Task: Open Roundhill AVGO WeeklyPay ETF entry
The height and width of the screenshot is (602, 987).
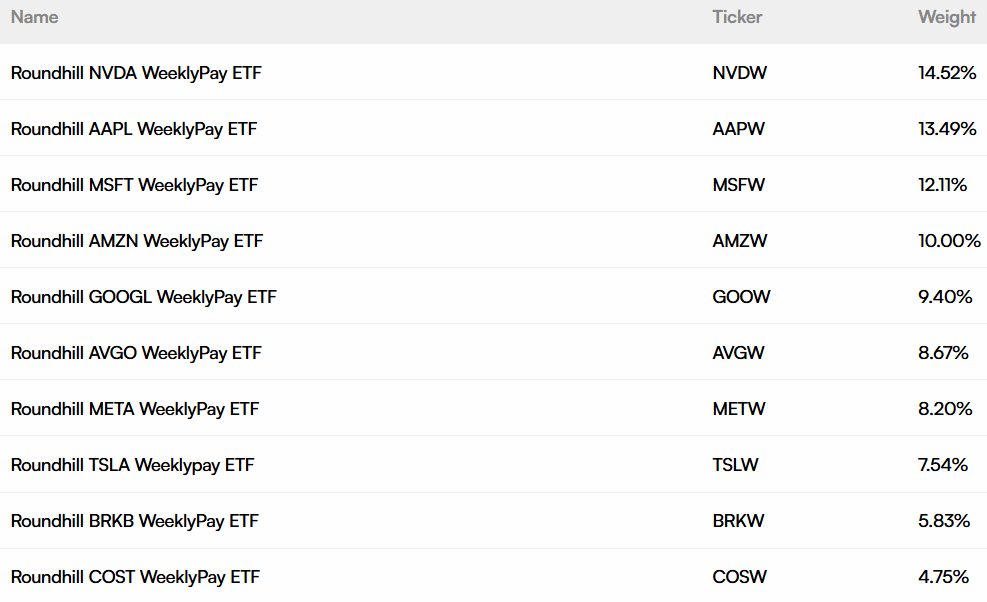Action: tap(136, 353)
